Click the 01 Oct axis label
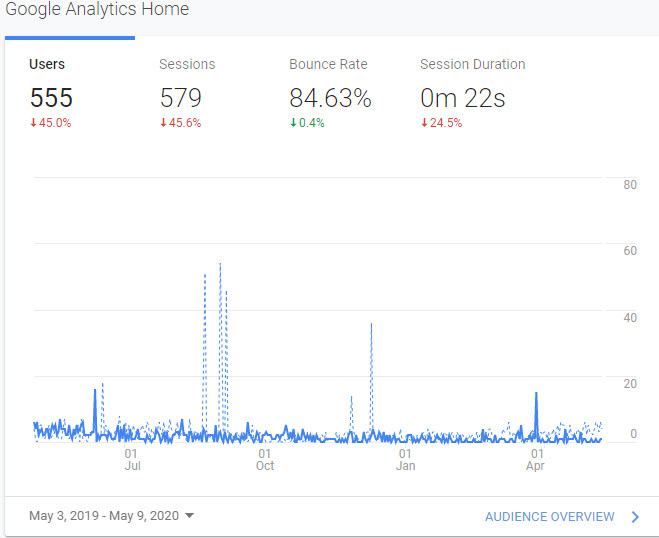Viewport: 659px width, 538px height. tap(265, 459)
